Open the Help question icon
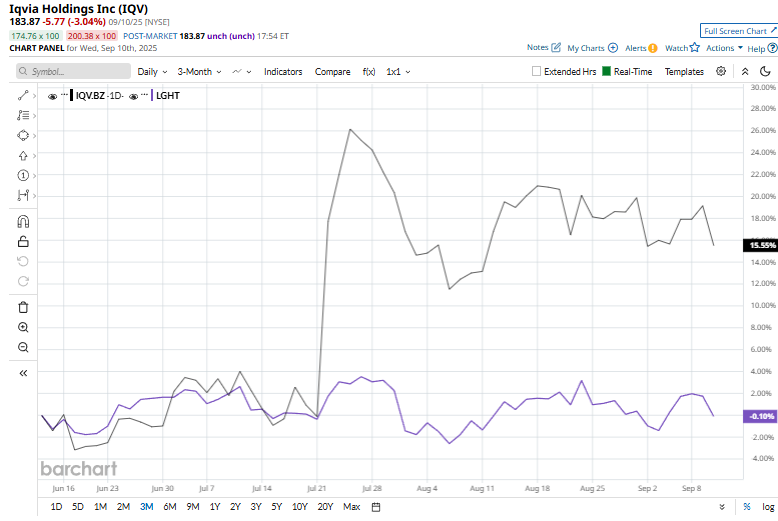This screenshot has width=778, height=521. coord(772,48)
